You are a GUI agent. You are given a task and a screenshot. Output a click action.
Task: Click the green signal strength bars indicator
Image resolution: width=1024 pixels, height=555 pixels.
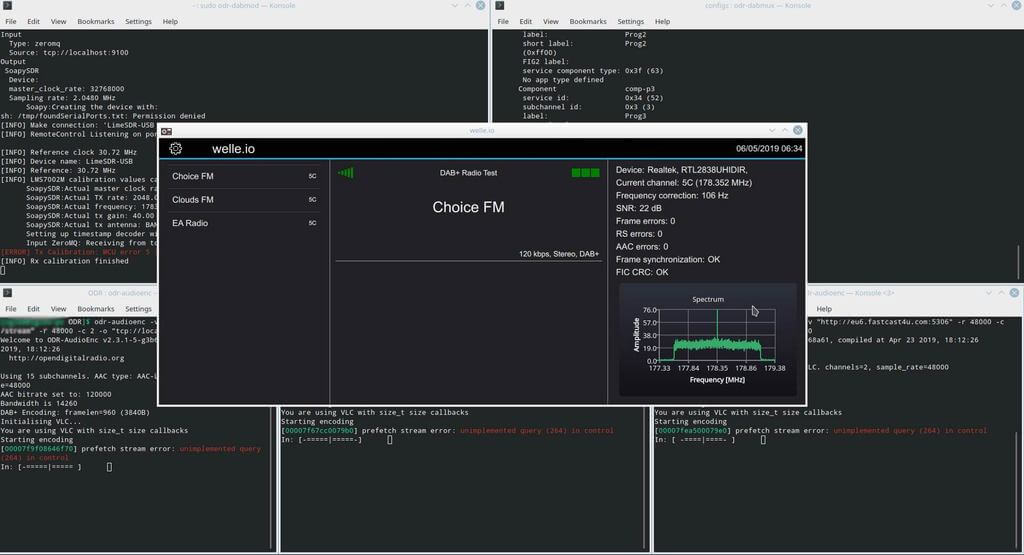pyautogui.click(x=346, y=173)
